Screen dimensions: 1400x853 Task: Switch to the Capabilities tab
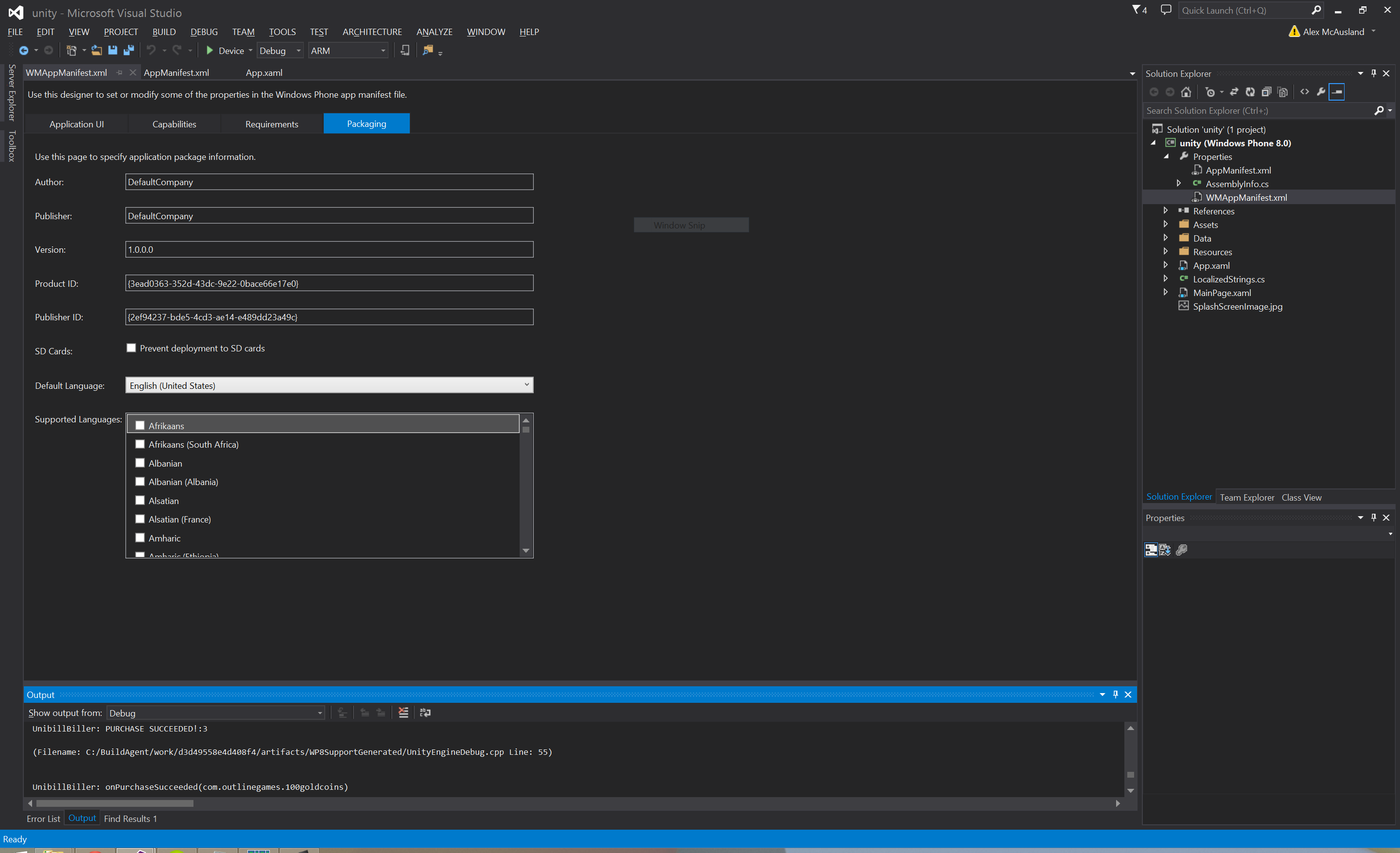click(x=175, y=124)
